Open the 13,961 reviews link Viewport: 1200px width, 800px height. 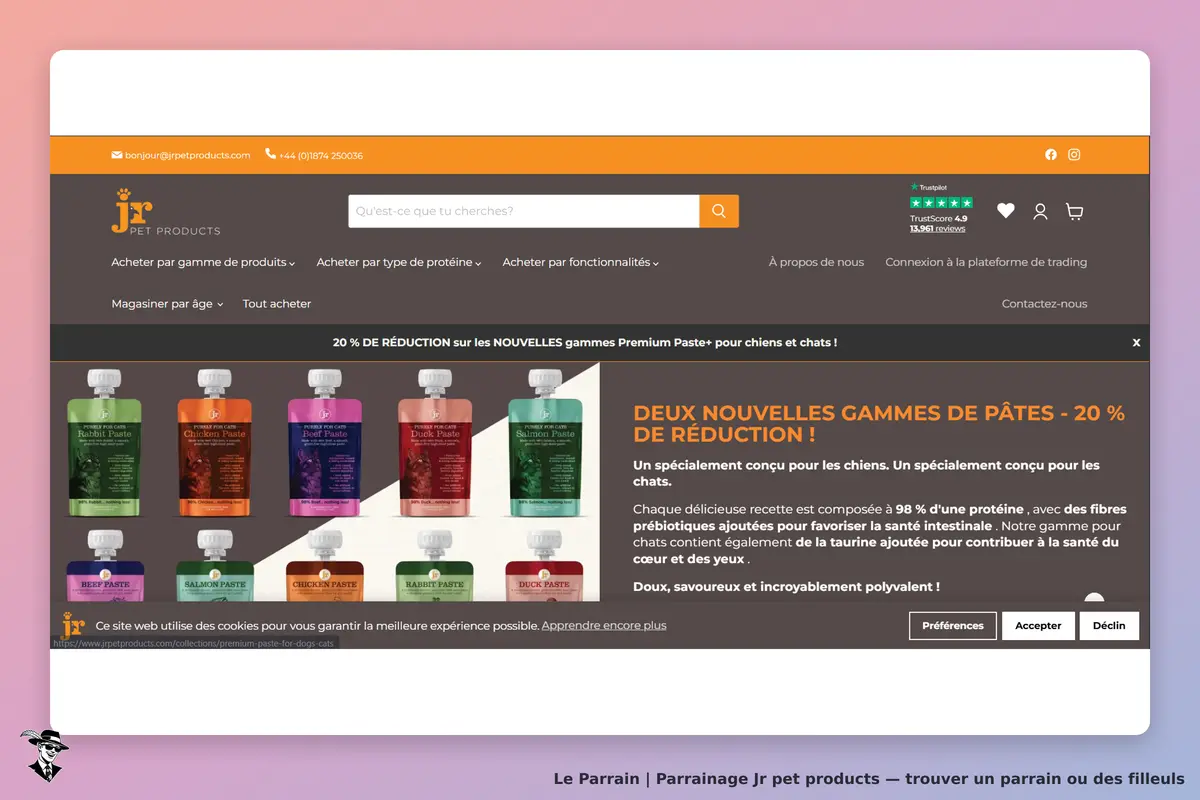(x=938, y=228)
